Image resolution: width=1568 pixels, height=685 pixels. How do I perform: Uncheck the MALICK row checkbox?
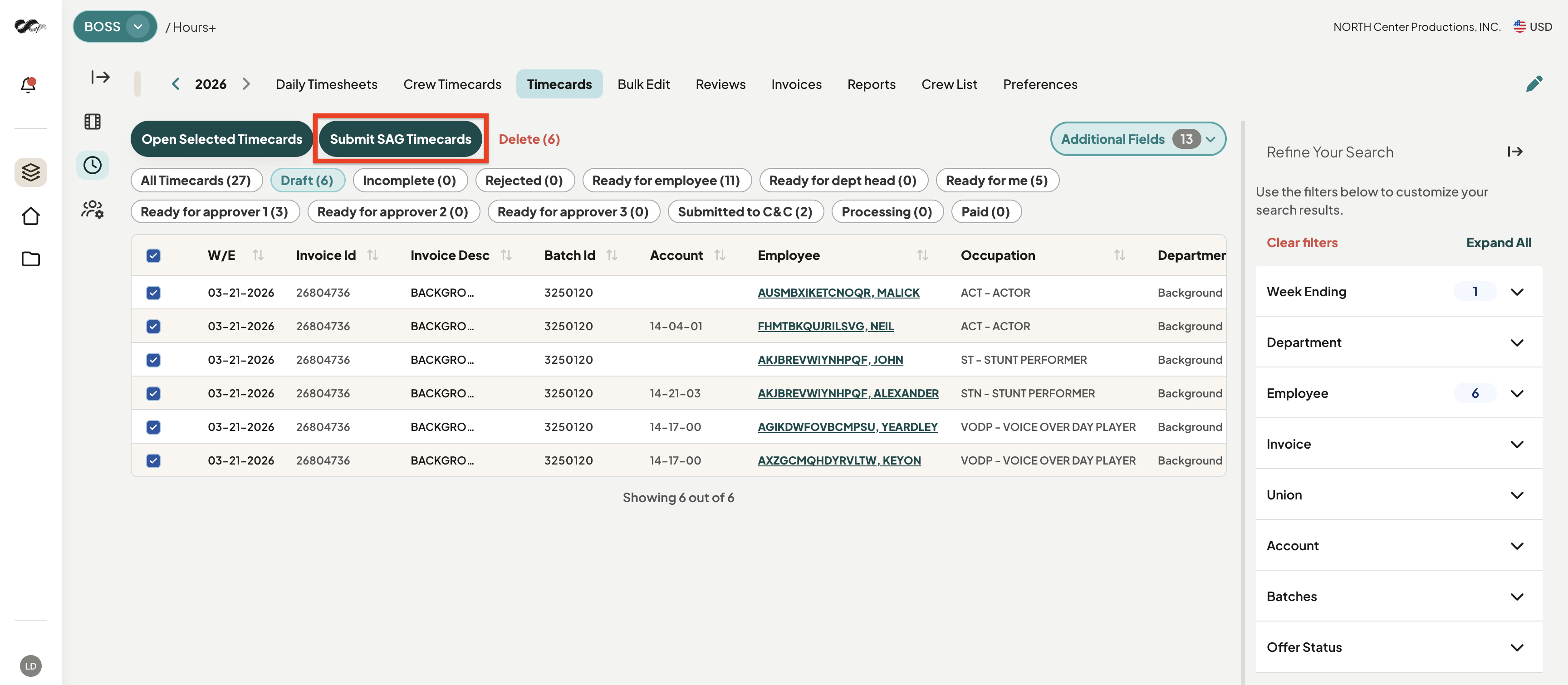coord(153,293)
